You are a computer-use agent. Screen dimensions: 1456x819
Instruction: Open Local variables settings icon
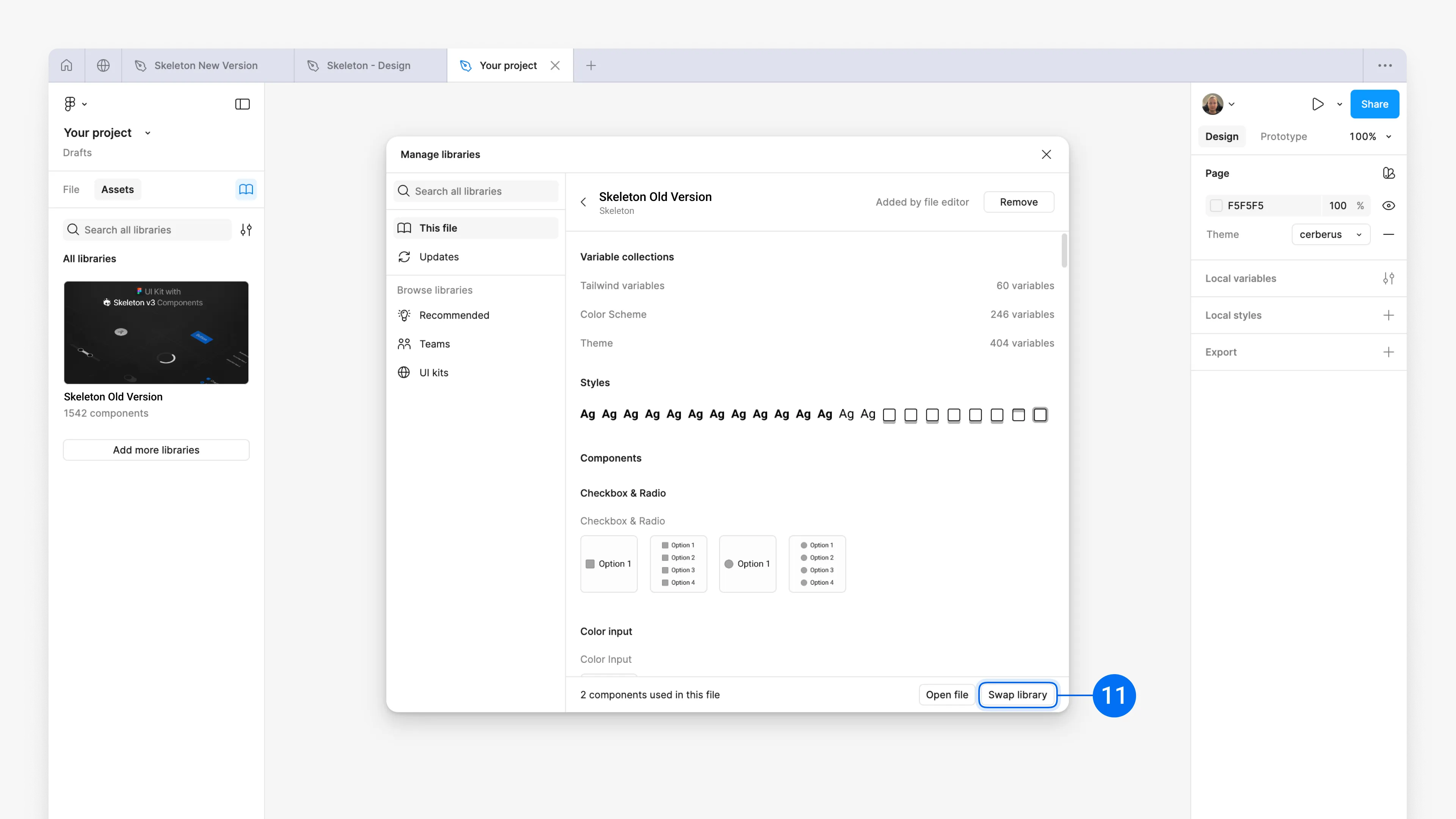[x=1389, y=278]
